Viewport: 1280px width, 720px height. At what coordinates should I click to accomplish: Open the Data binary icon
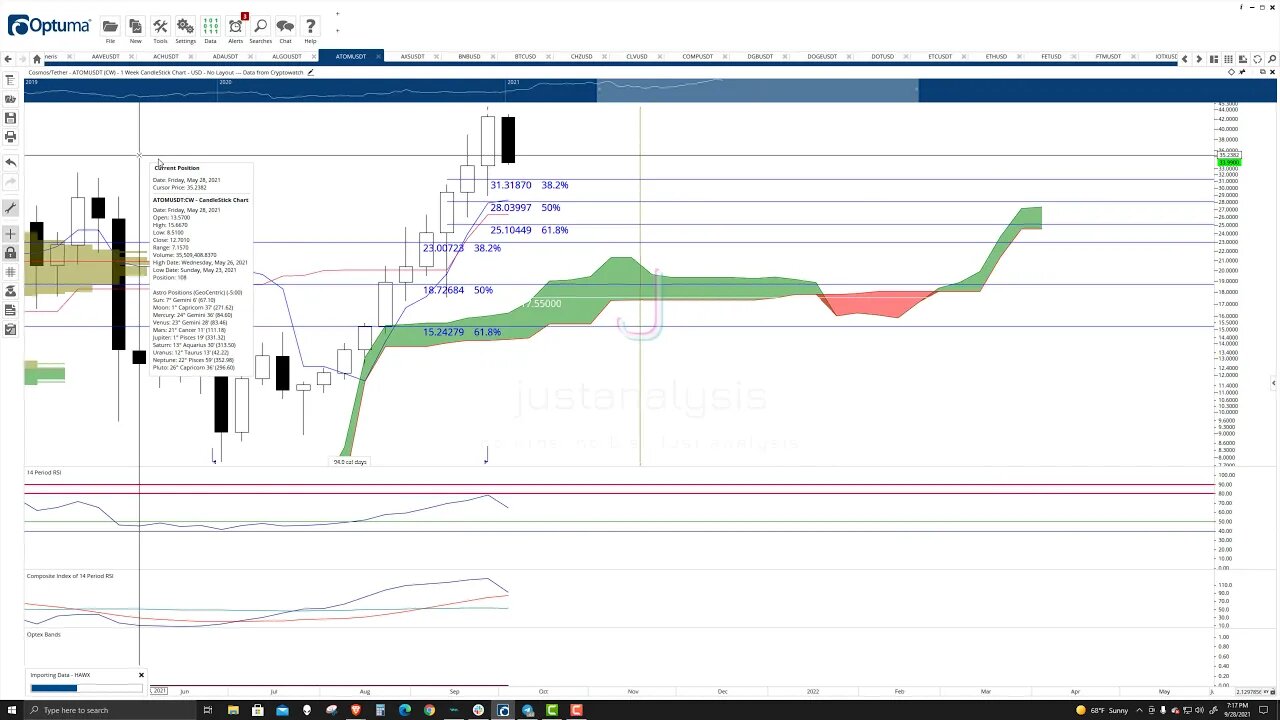(210, 27)
